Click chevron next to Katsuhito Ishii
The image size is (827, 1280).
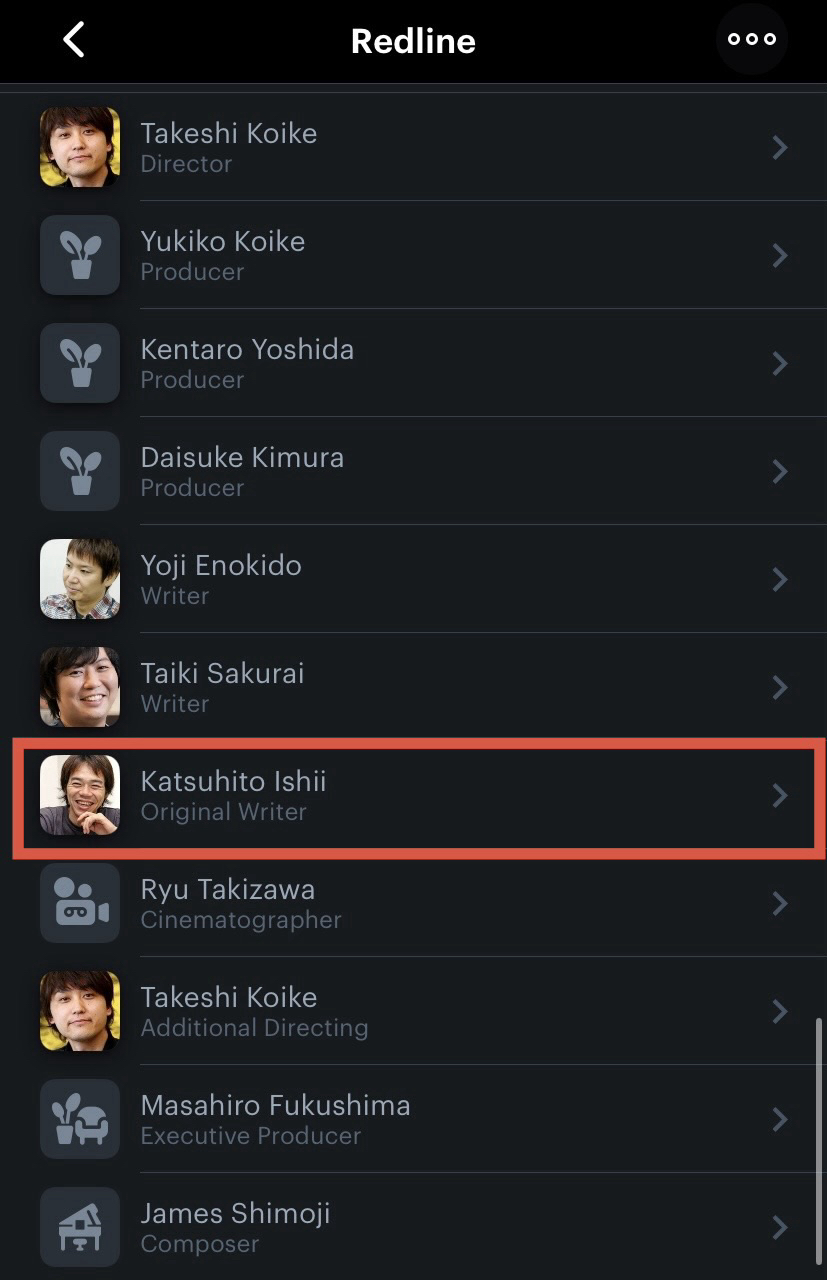click(x=780, y=796)
